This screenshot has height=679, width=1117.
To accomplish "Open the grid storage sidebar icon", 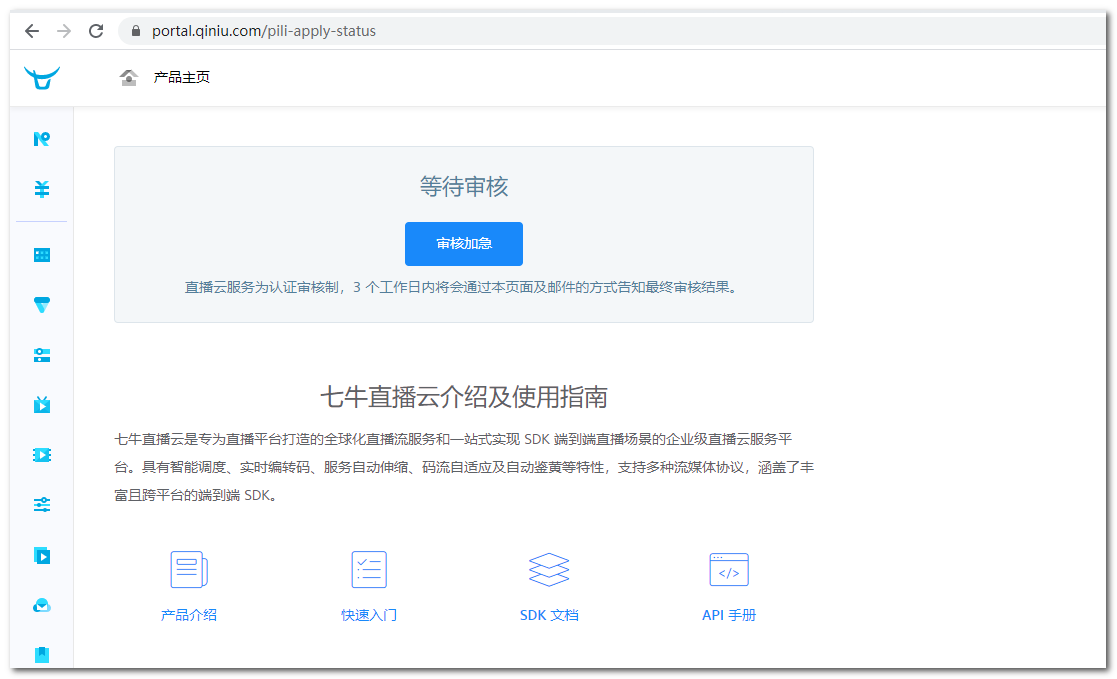I will (42, 255).
